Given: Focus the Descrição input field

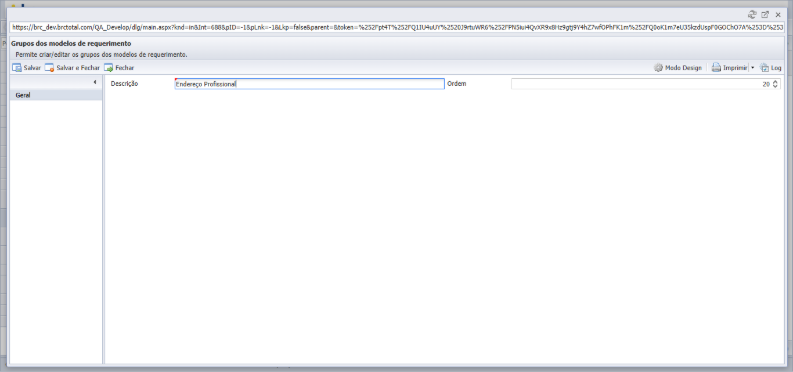Looking at the screenshot, I should point(309,84).
